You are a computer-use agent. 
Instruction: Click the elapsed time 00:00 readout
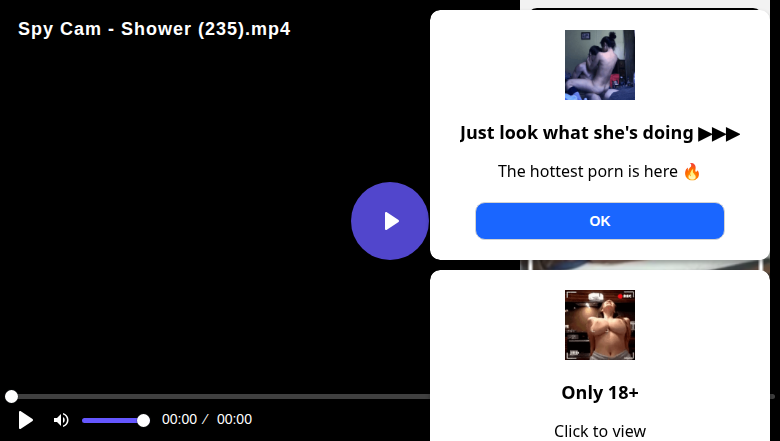pos(179,420)
